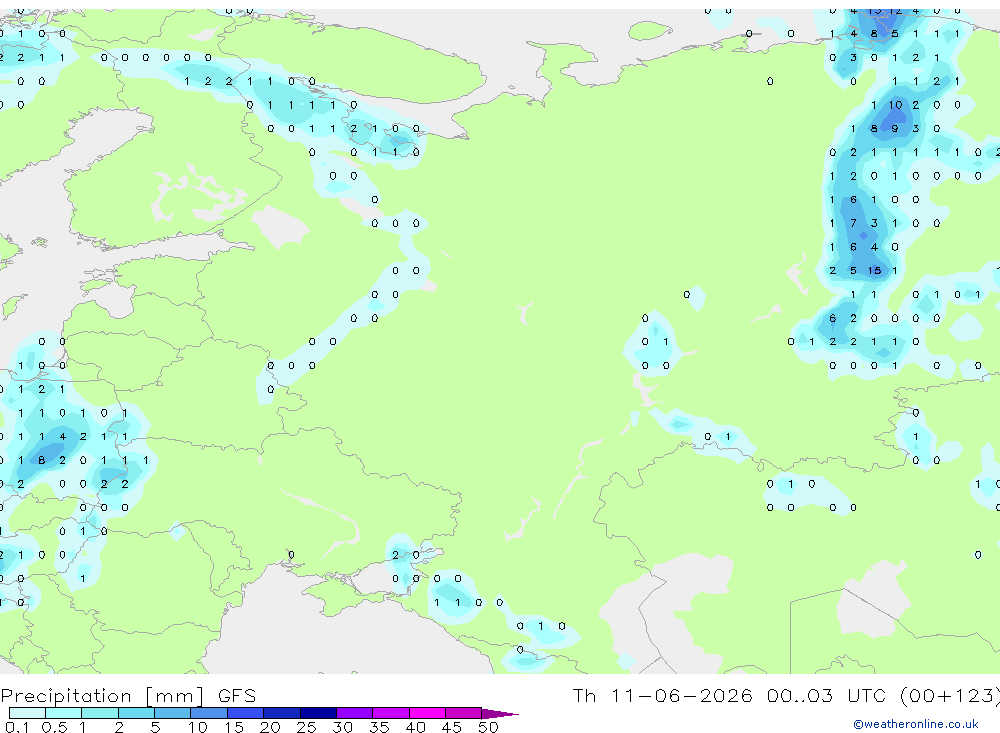Image resolution: width=1000 pixels, height=733 pixels.
Task: Click the arrow tip beyond 50 mm
Action: 501,714
